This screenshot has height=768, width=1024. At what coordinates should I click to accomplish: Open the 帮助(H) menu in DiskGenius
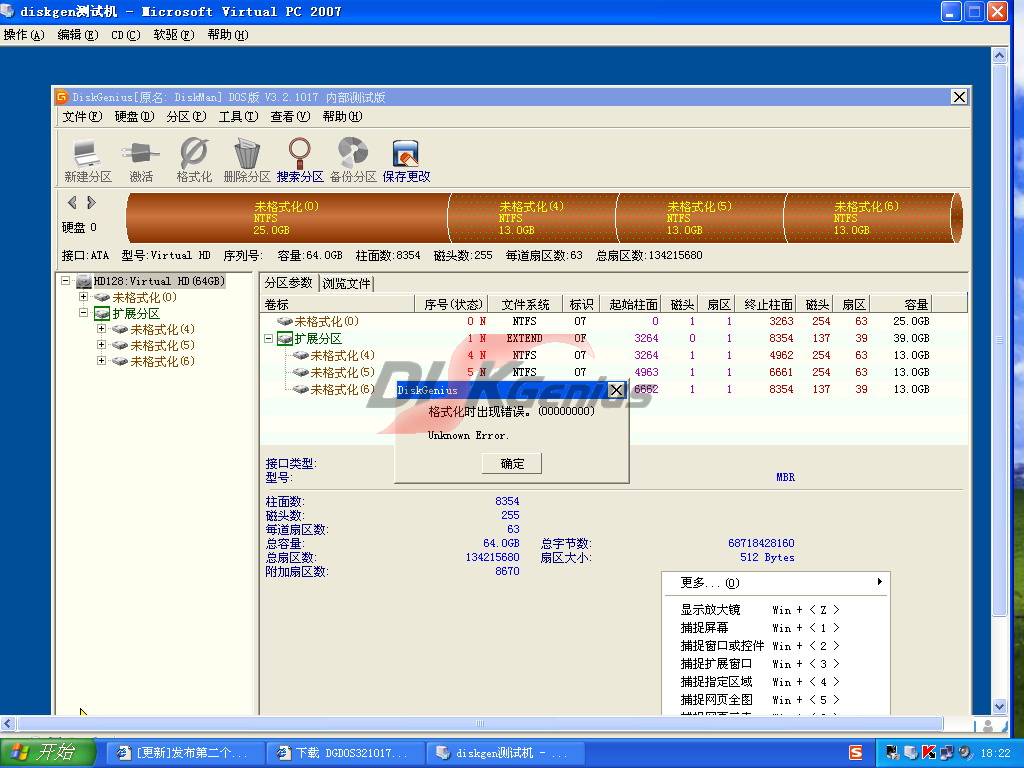[x=342, y=116]
